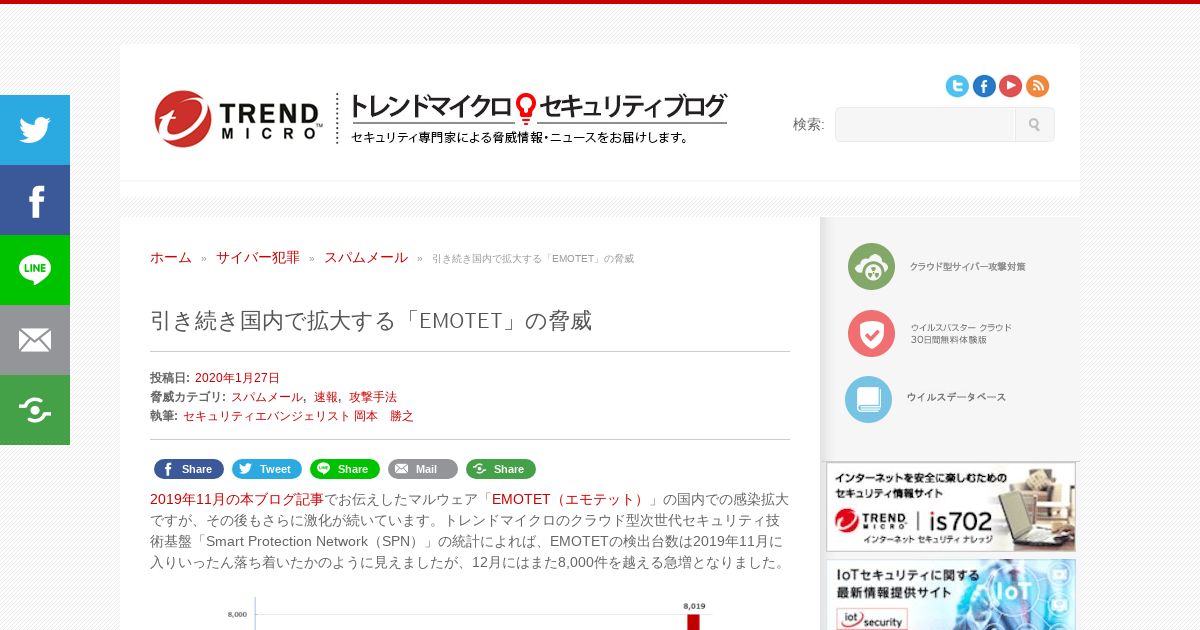Image resolution: width=1200 pixels, height=630 pixels.
Task: Click the search magnifier button
Action: pyautogui.click(x=1034, y=125)
